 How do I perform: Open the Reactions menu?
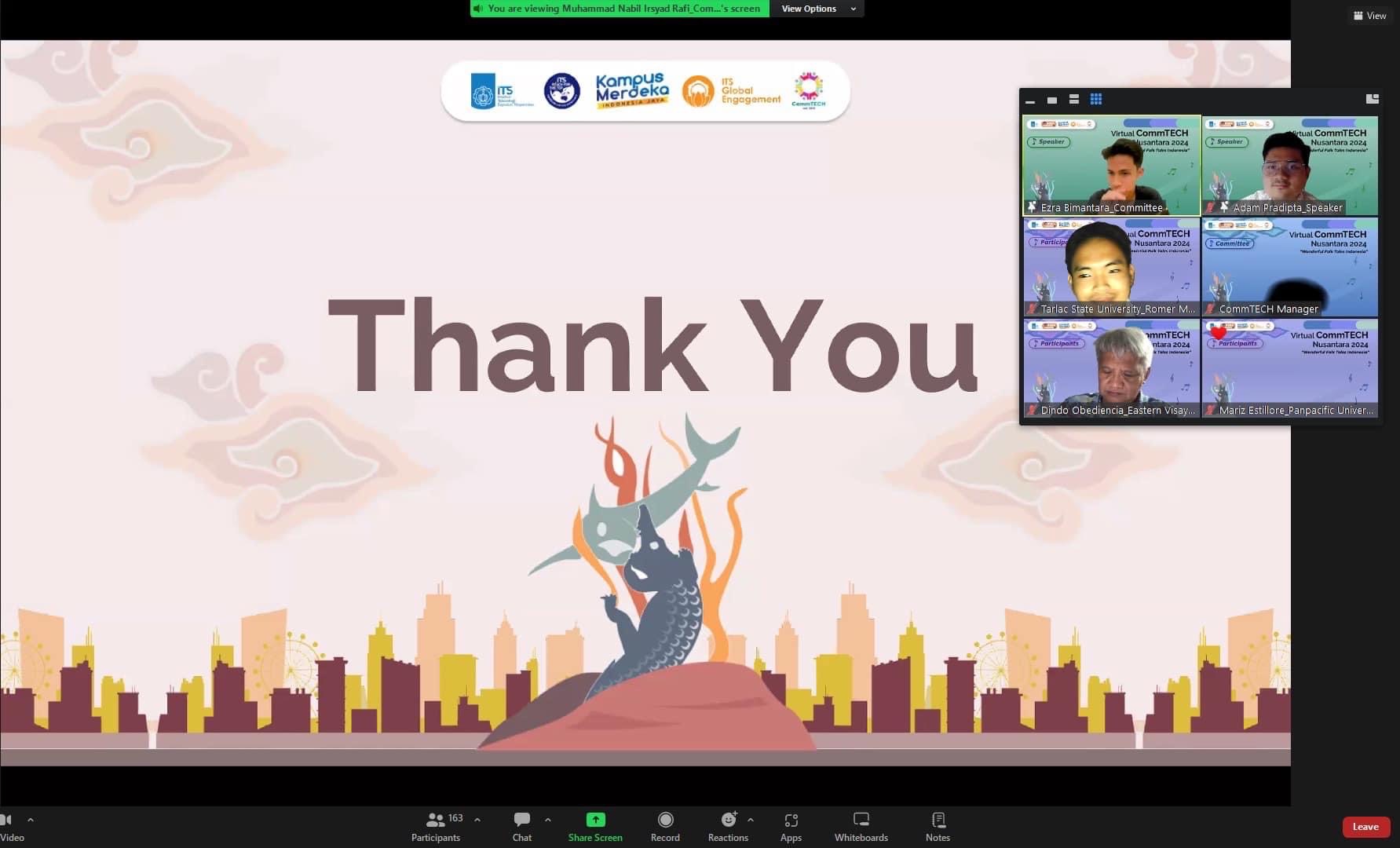728,827
